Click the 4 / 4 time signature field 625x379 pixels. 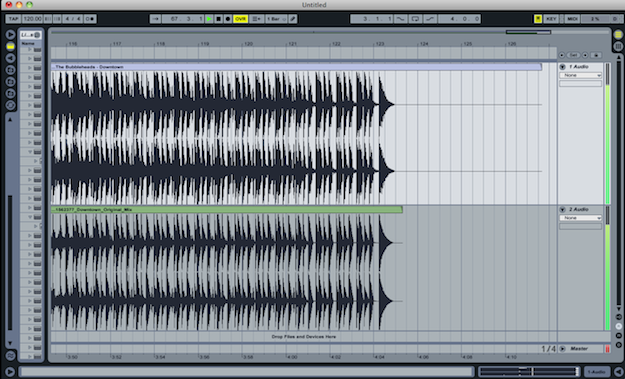[x=73, y=19]
